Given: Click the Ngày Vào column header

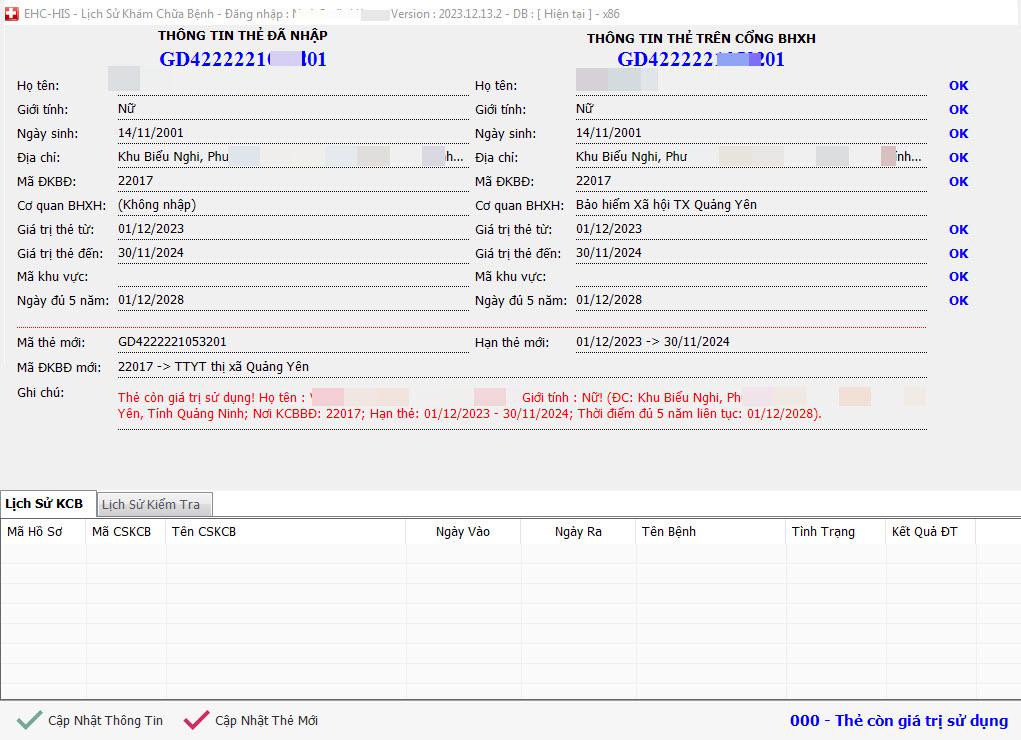Looking at the screenshot, I should coord(462,532).
